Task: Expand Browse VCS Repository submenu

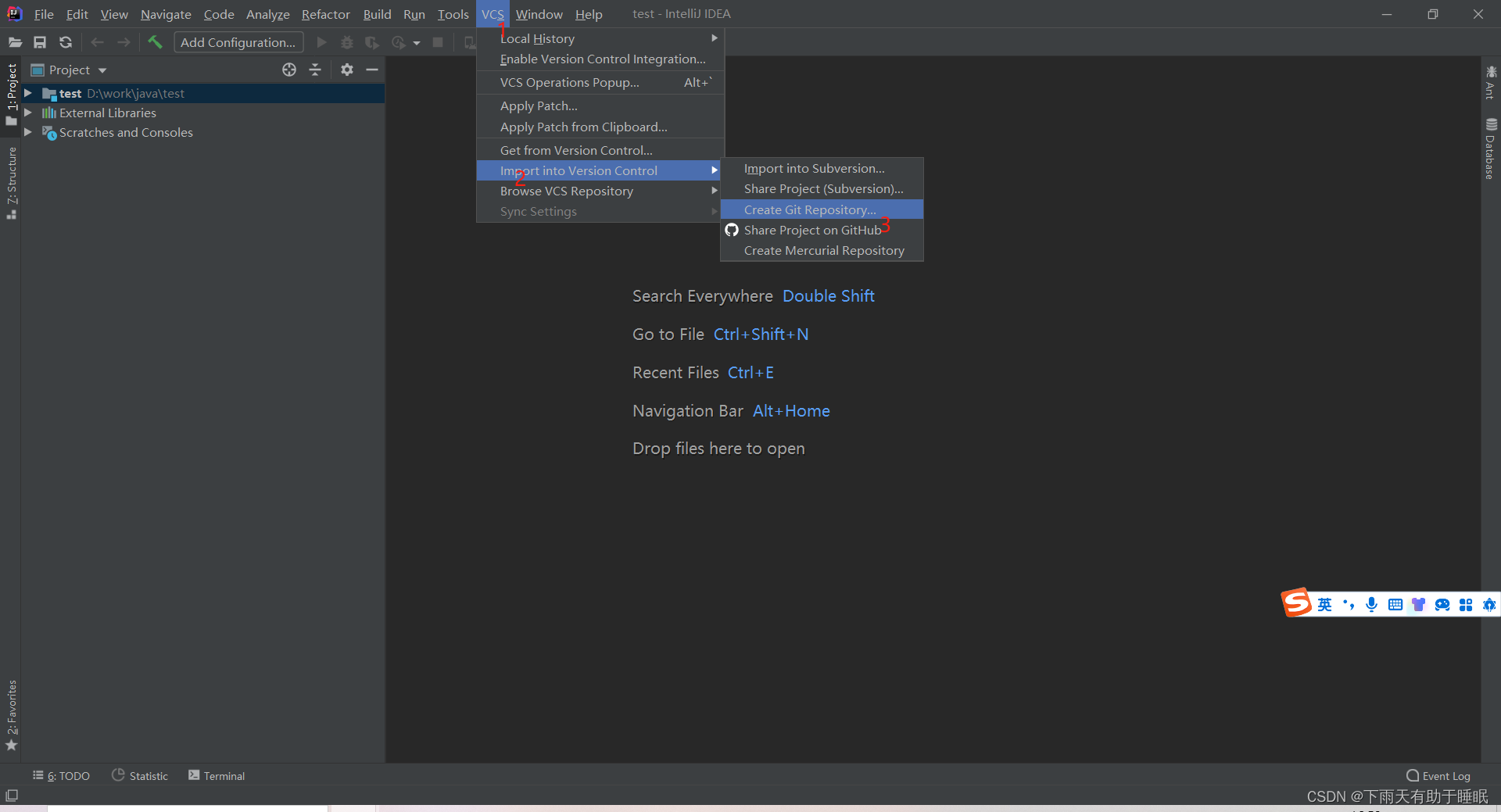Action: (600, 191)
